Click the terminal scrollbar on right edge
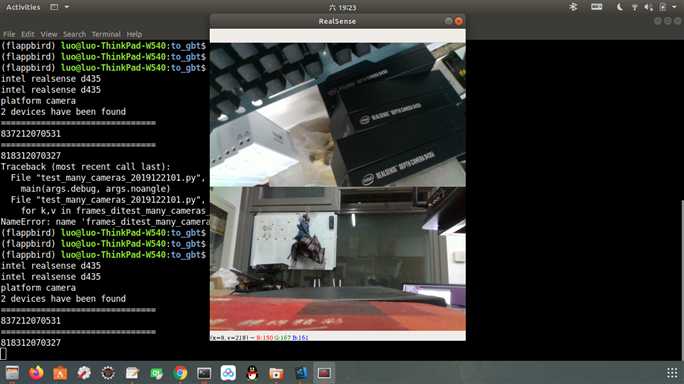This screenshot has width=684, height=384. 682,279
